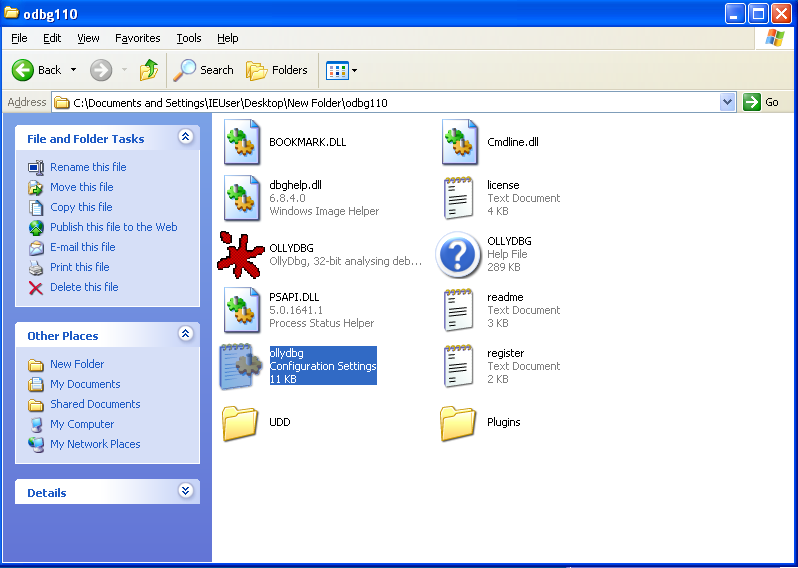
Task: Click the 'Plugins' folder name
Action: pyautogui.click(x=503, y=422)
